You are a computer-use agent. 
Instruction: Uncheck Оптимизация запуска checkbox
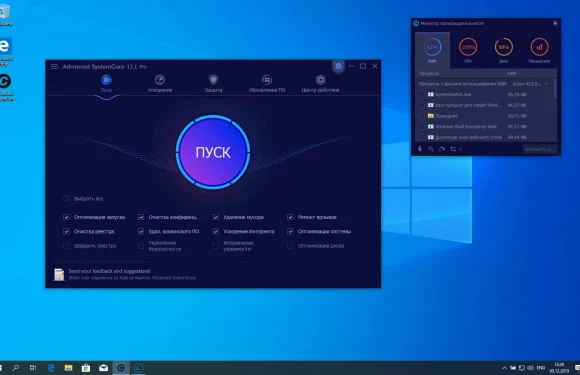point(66,217)
